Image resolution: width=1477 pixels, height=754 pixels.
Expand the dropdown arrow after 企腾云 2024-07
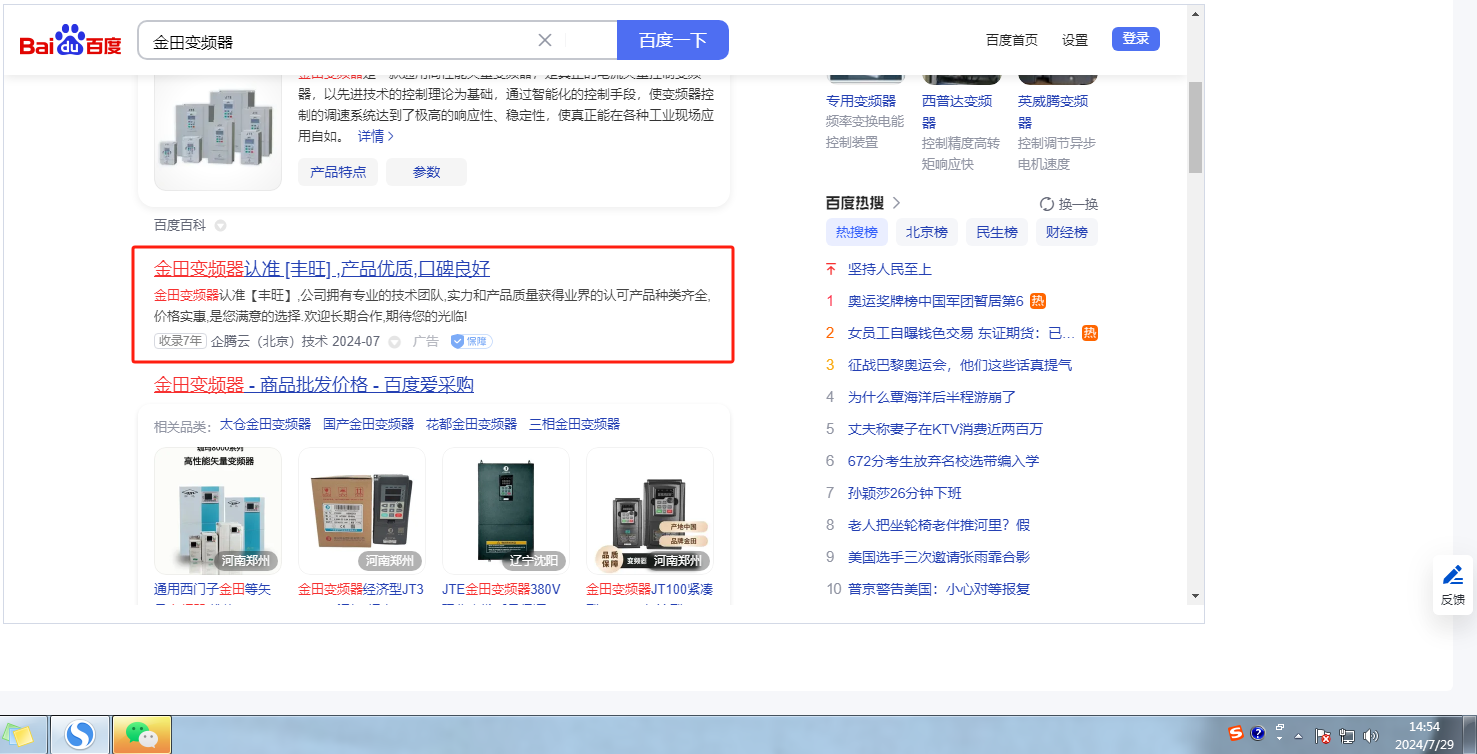pyautogui.click(x=394, y=342)
